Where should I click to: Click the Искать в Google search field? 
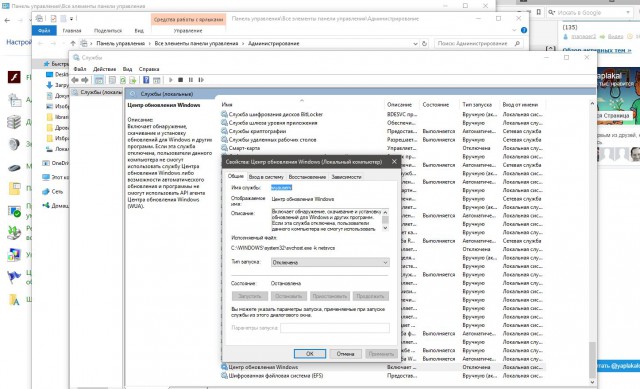588,13
